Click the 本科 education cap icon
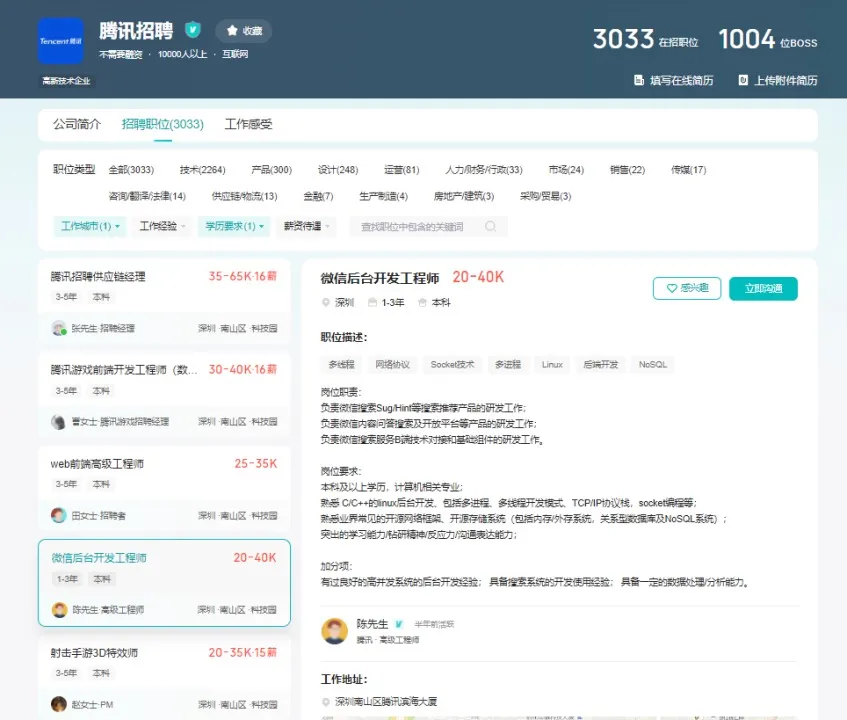Viewport: 847px width, 720px height. point(422,302)
